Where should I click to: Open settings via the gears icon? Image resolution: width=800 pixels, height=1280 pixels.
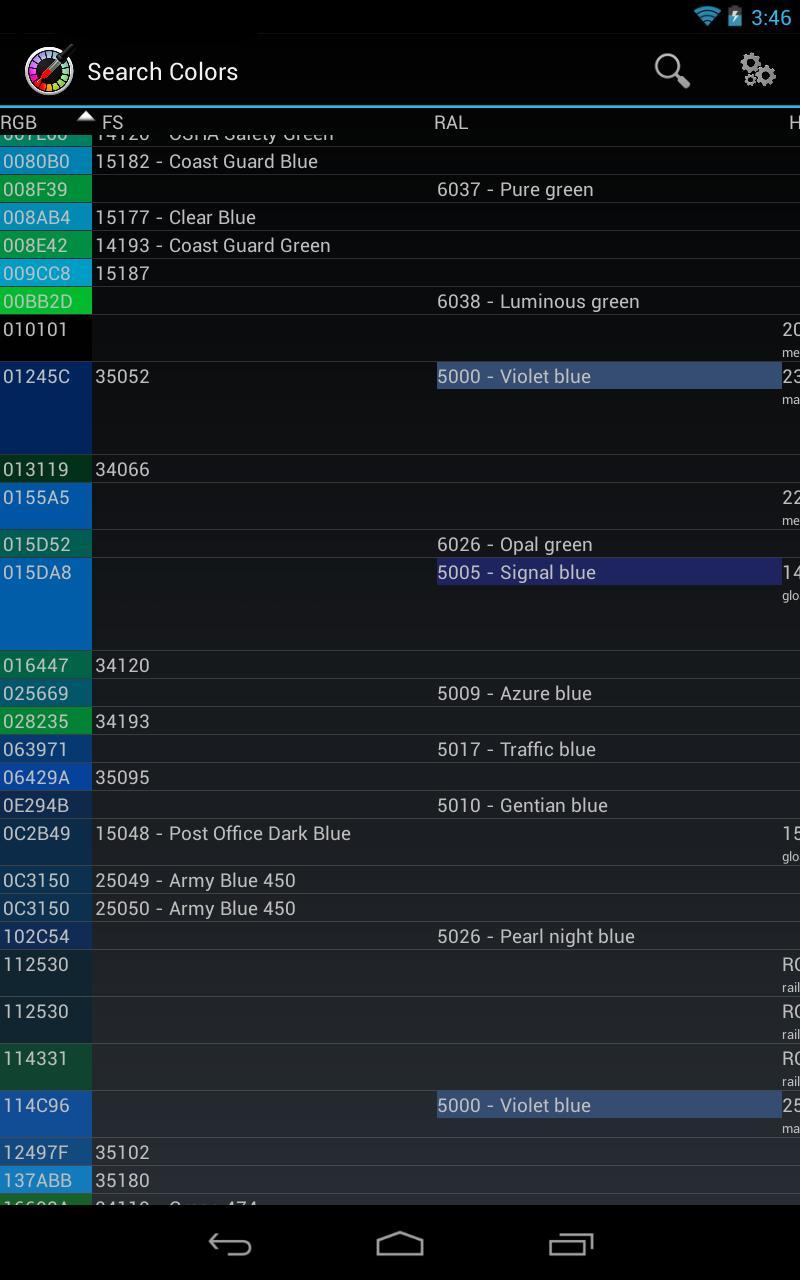pos(757,71)
